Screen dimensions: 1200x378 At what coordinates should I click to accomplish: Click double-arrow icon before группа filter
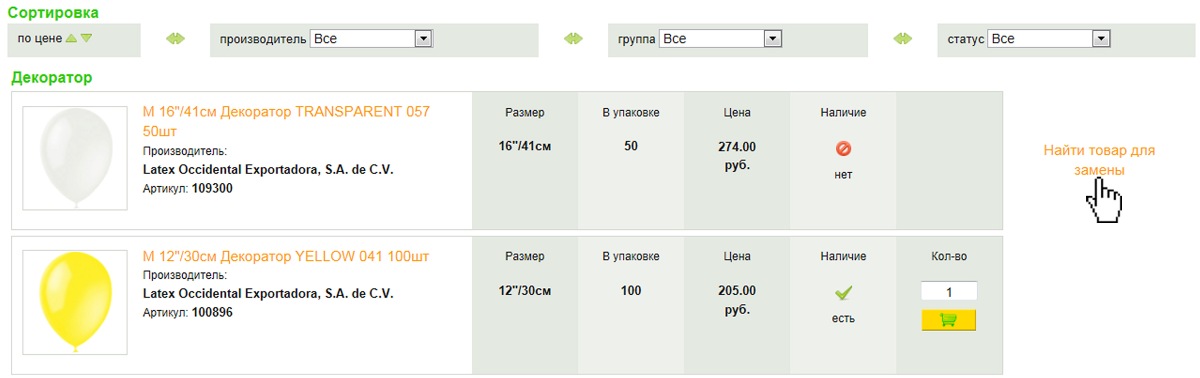(x=573, y=39)
